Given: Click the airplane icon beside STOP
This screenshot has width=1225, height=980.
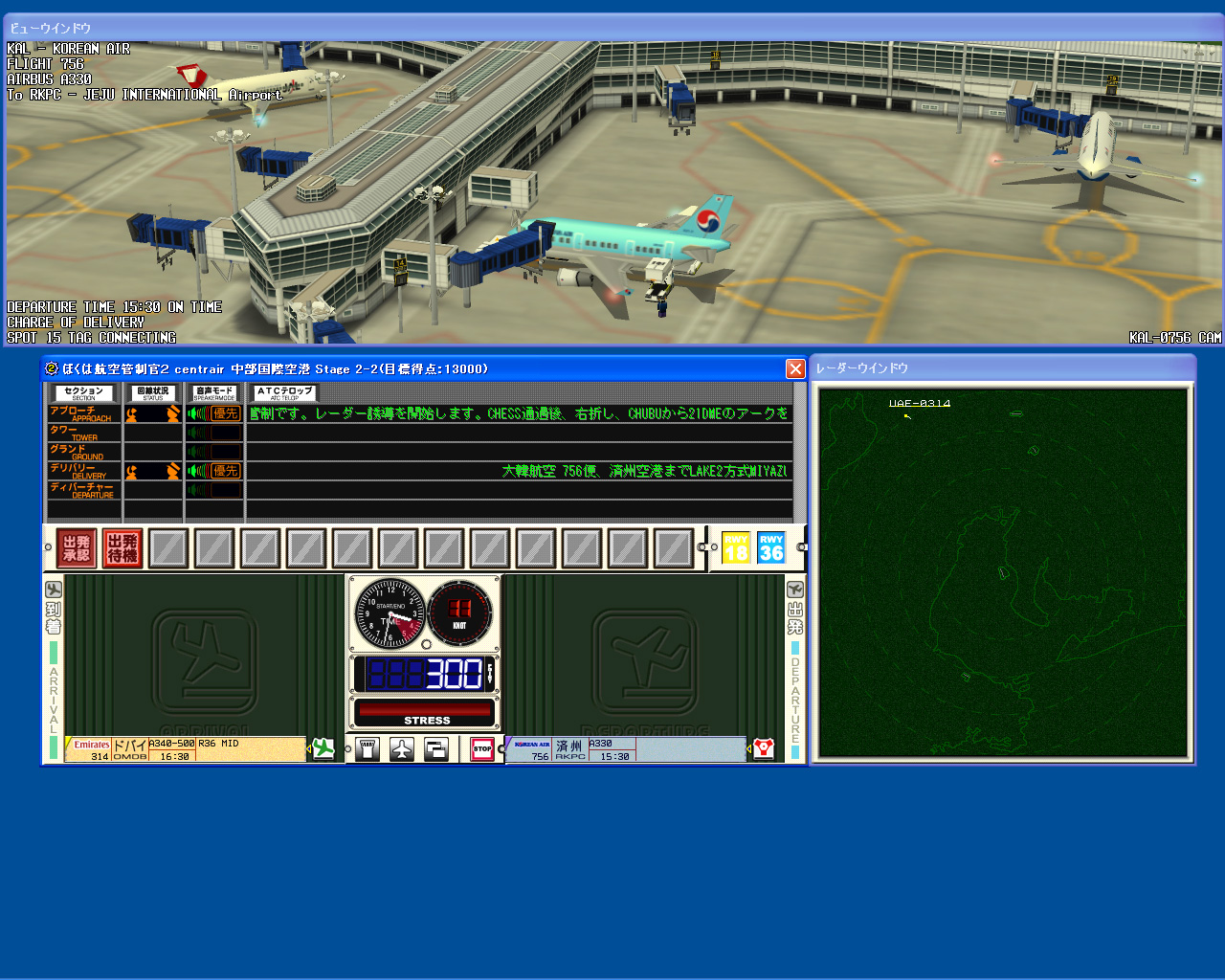Looking at the screenshot, I should tap(402, 749).
